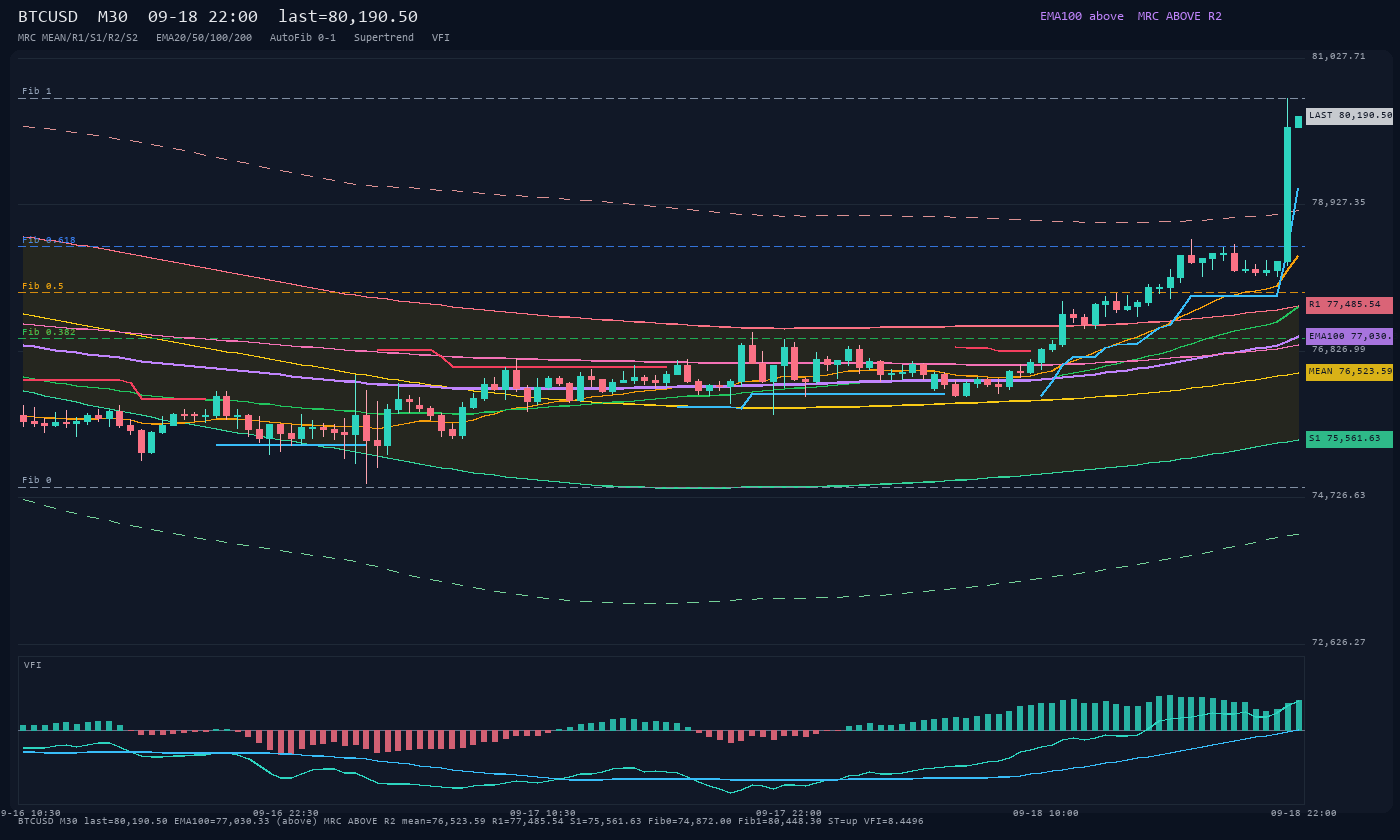Image resolution: width=1400 pixels, height=840 pixels.
Task: Select the AutoFib 0-1 legend entry
Action: [303, 37]
